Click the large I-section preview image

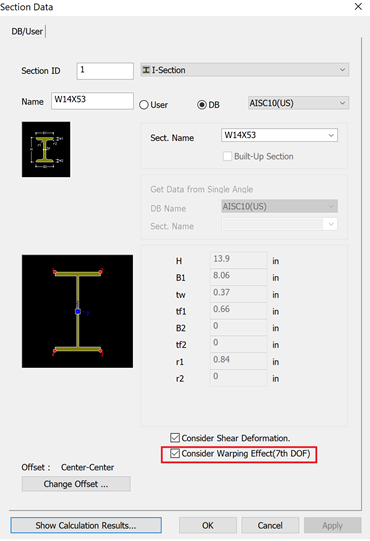tap(77, 311)
